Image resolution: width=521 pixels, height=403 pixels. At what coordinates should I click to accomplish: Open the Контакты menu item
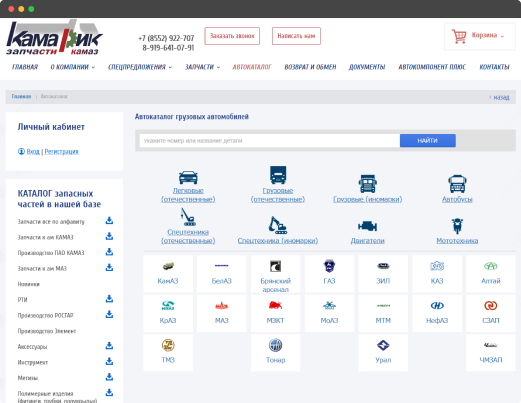pos(494,67)
